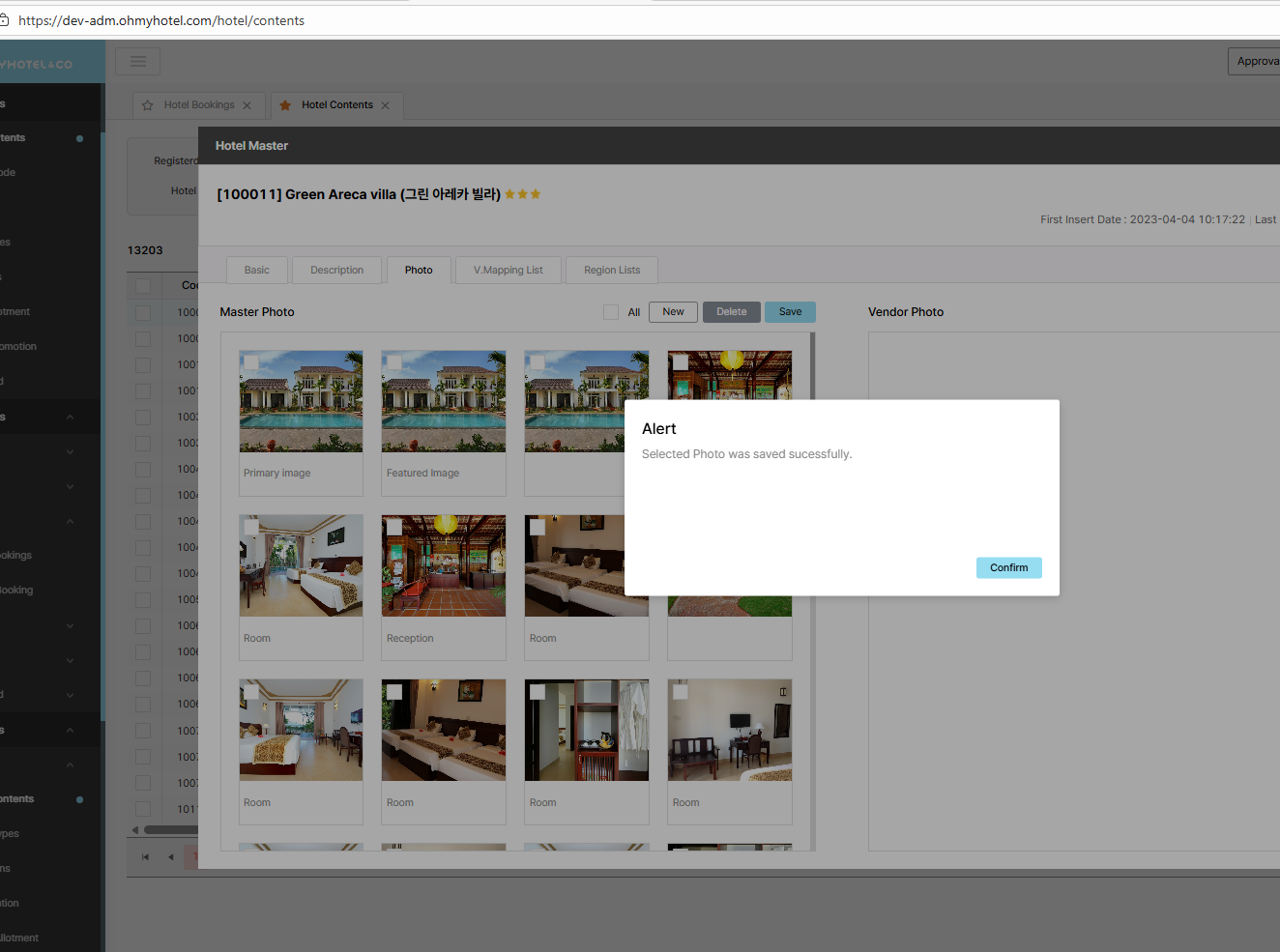Switch to the Basic tab

pyautogui.click(x=257, y=271)
